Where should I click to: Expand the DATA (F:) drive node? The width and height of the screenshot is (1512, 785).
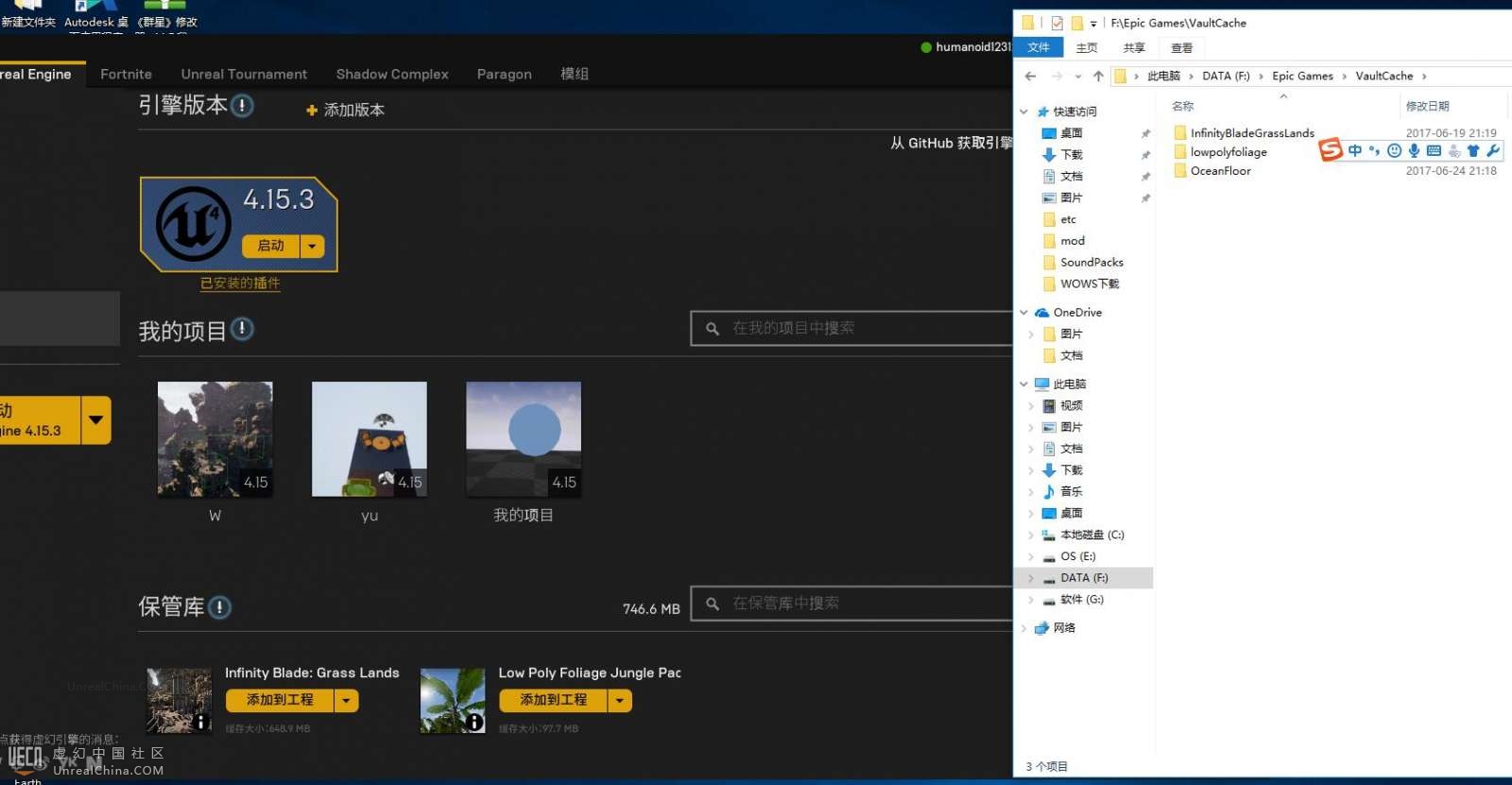pos(1031,578)
